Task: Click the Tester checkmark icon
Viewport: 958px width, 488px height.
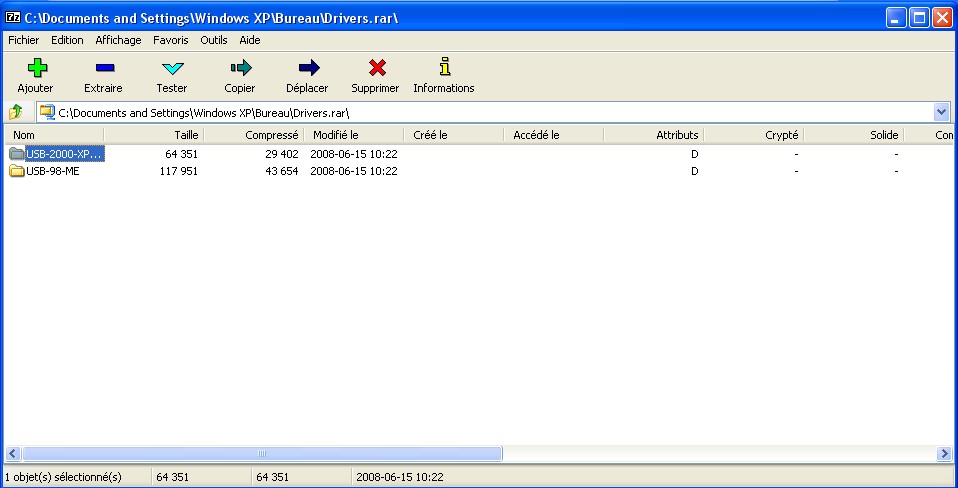Action: (172, 68)
